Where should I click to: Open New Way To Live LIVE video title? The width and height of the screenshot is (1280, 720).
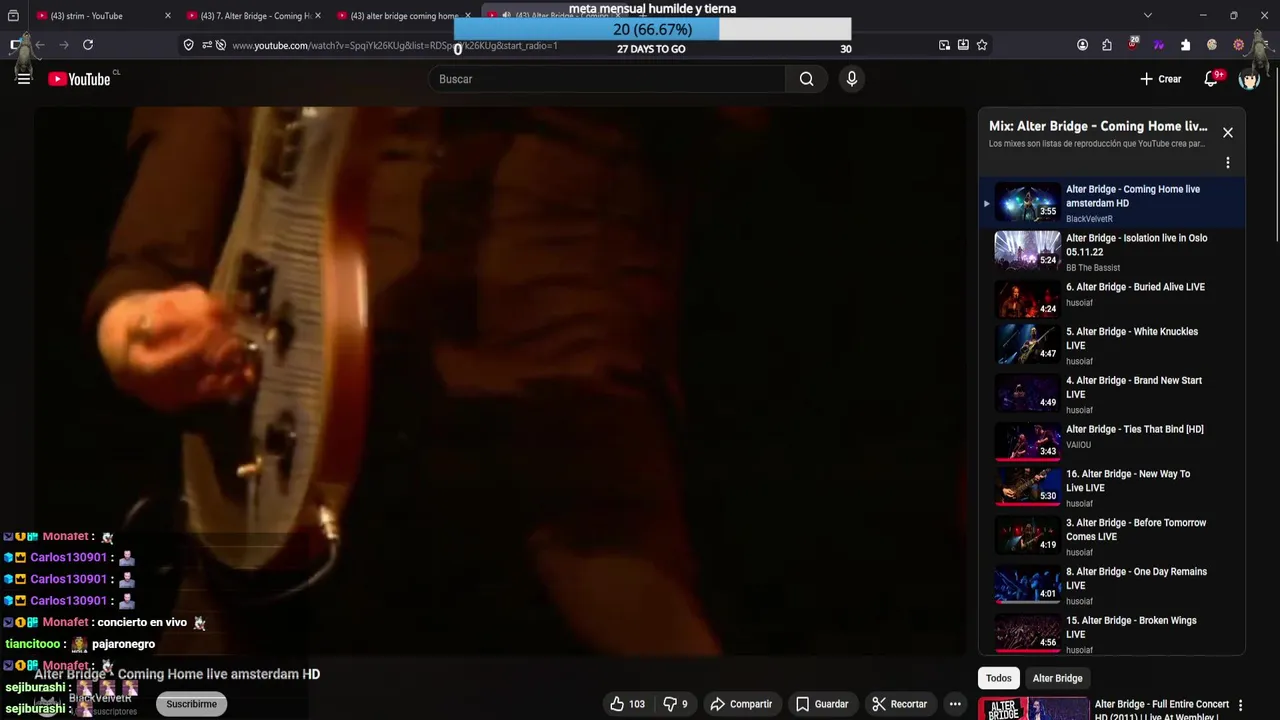(x=1127, y=481)
